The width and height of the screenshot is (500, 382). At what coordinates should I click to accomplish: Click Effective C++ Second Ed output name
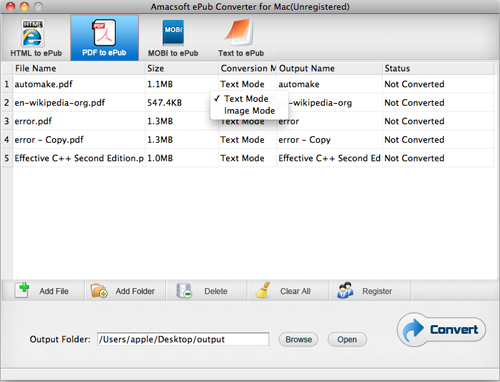(x=329, y=158)
